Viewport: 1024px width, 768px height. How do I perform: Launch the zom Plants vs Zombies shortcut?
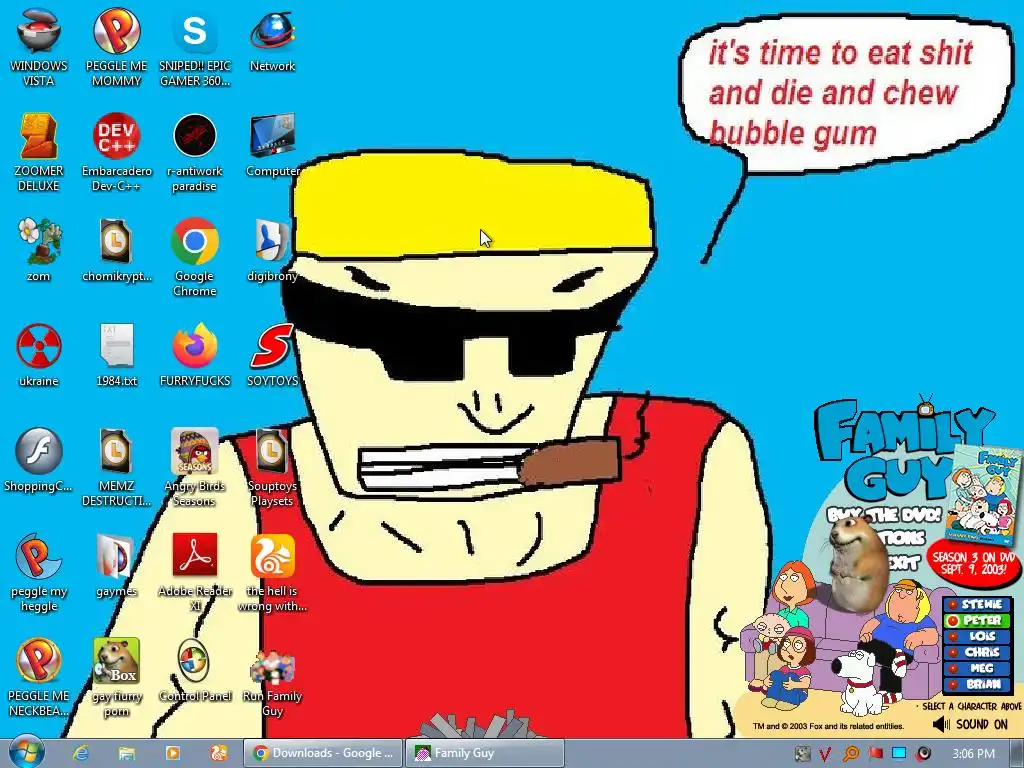point(39,249)
